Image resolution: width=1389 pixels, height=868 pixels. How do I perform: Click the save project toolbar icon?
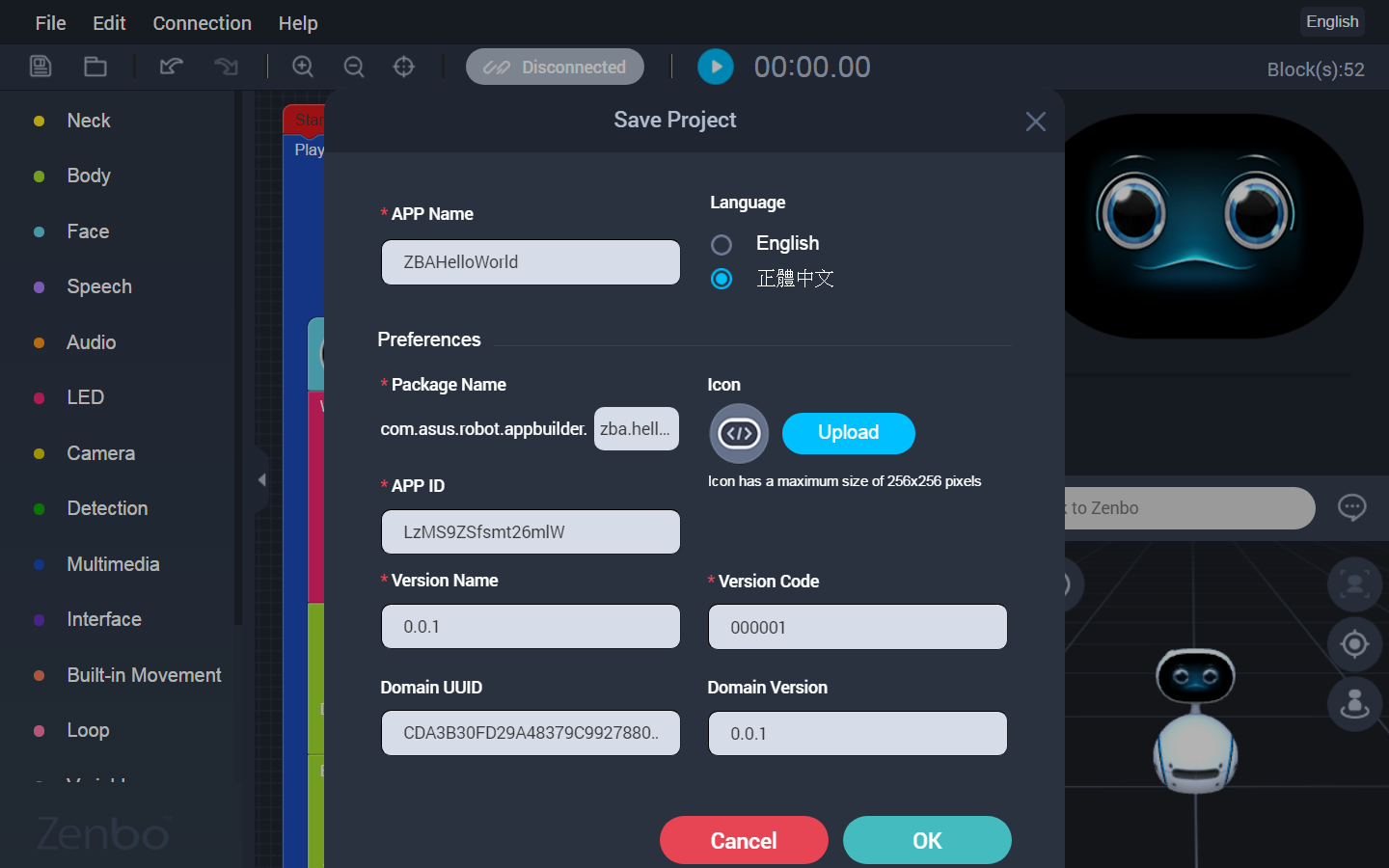(41, 67)
